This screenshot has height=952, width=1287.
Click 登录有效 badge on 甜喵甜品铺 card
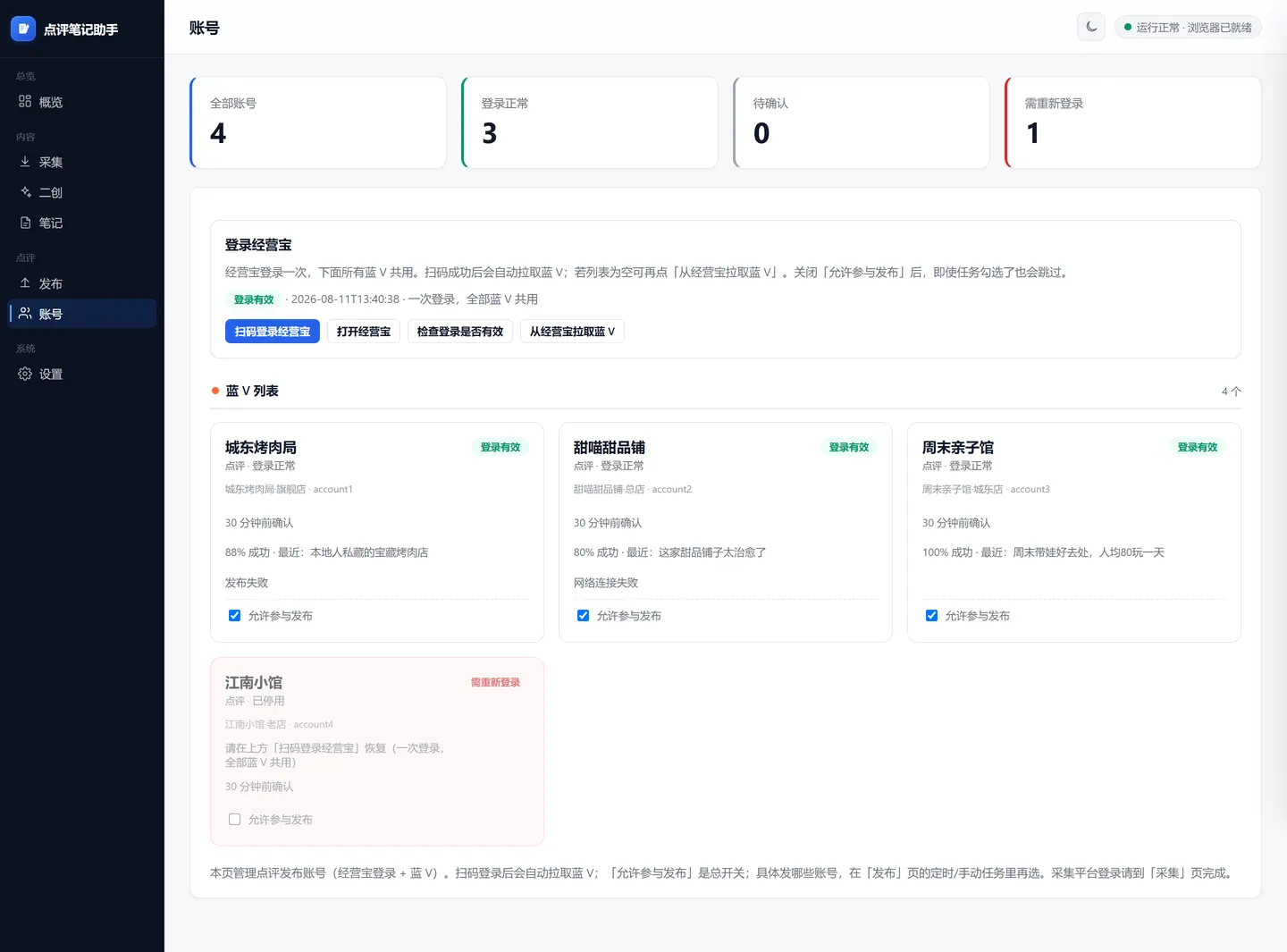pos(849,447)
